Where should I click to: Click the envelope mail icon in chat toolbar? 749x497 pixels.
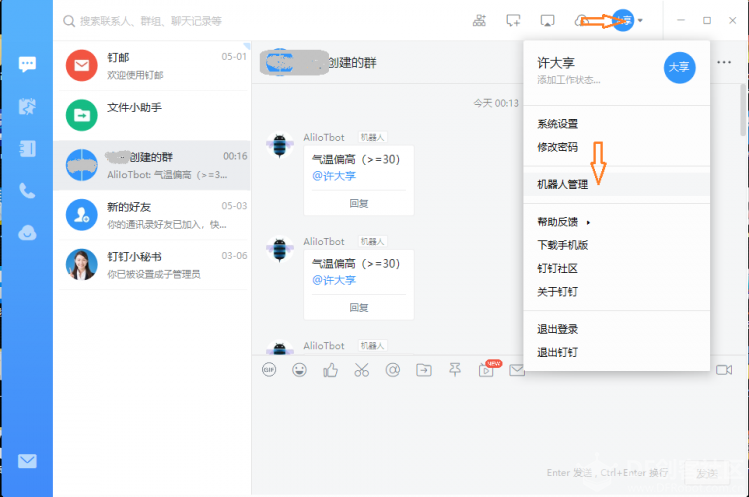pos(517,370)
